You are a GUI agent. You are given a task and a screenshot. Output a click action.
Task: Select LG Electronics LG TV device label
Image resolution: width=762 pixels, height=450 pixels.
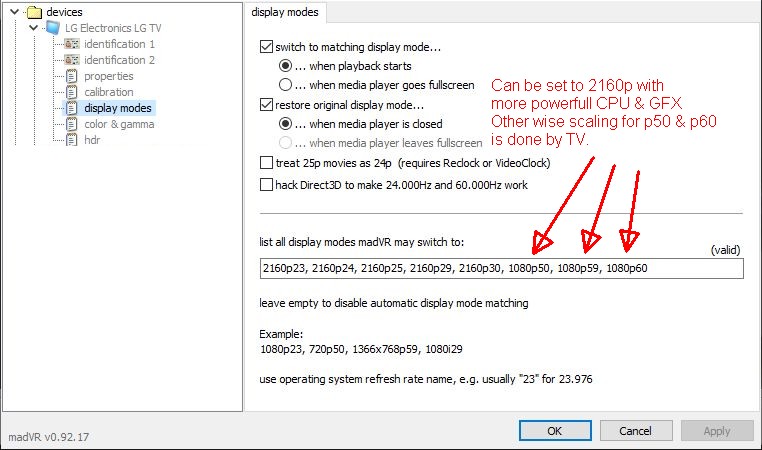pos(113,28)
